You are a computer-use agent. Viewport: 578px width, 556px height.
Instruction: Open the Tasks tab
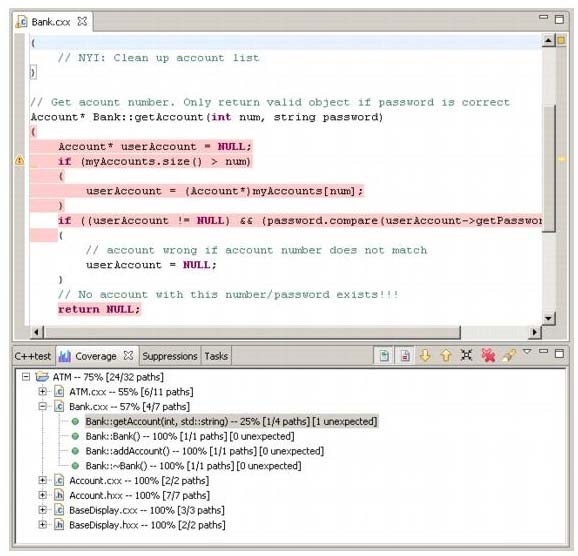click(x=216, y=356)
